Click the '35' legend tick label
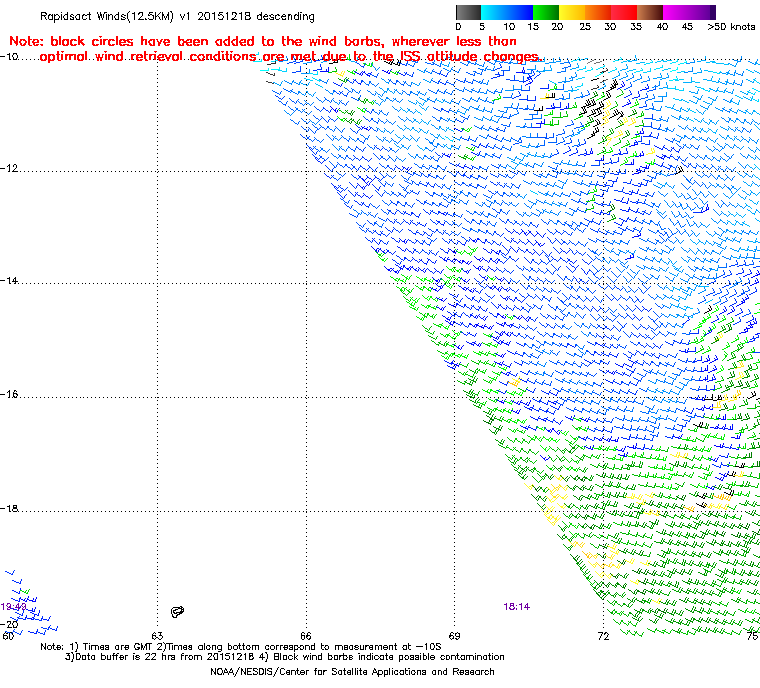The height and width of the screenshot is (688, 760). [x=636, y=27]
